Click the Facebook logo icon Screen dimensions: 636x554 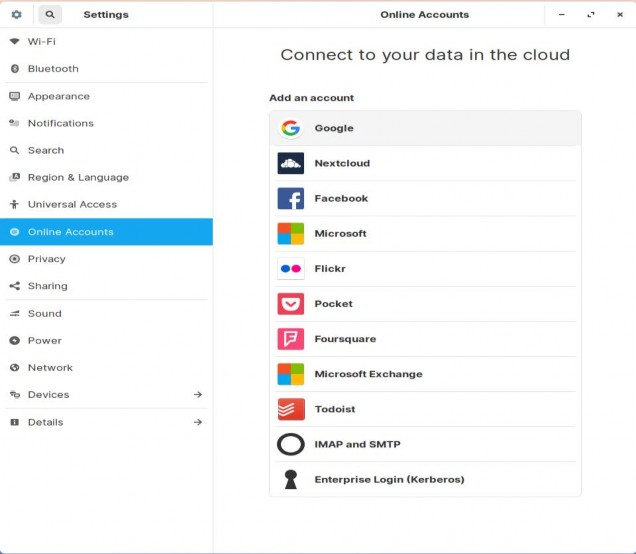click(291, 198)
